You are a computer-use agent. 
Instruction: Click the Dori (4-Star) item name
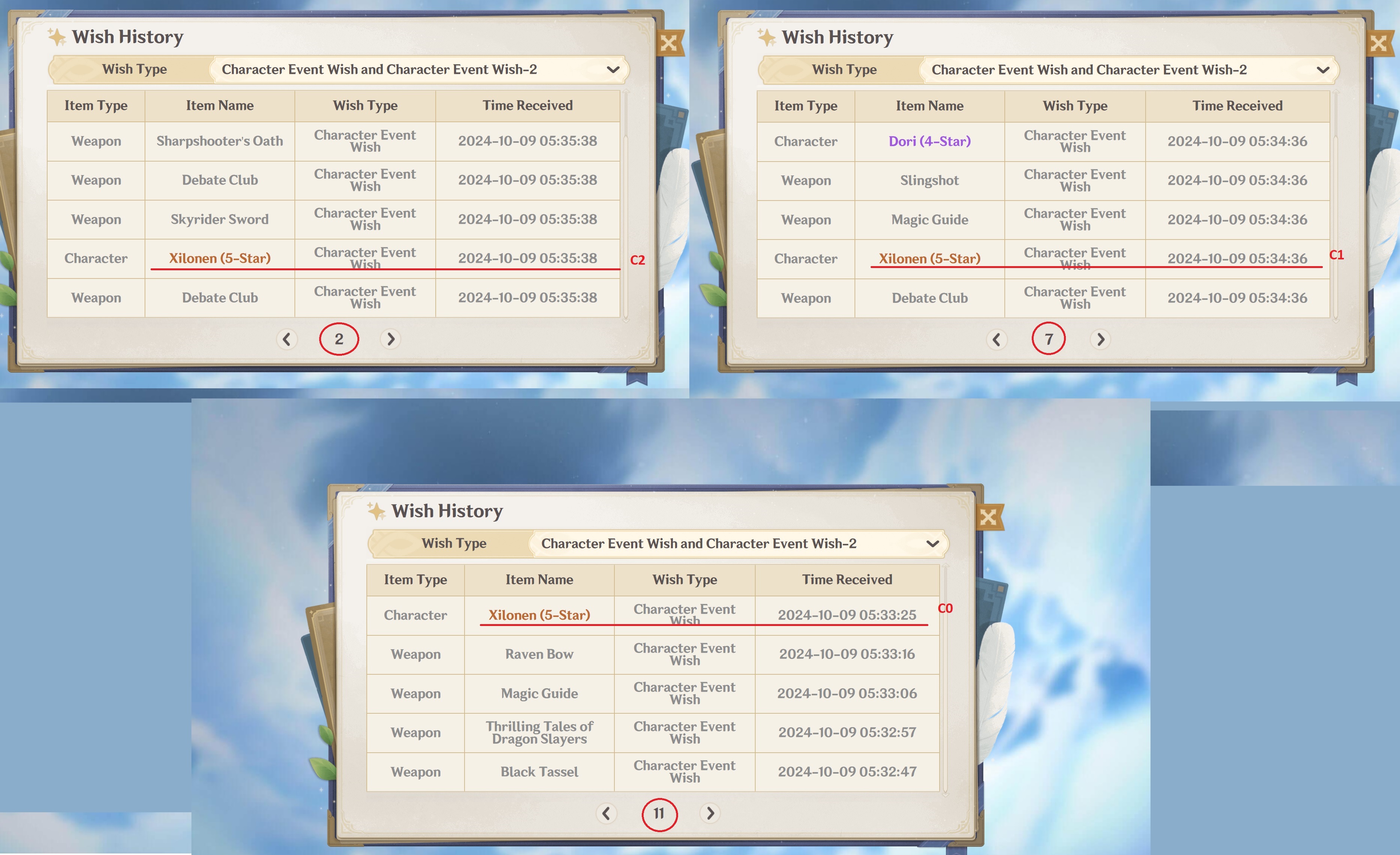(929, 141)
